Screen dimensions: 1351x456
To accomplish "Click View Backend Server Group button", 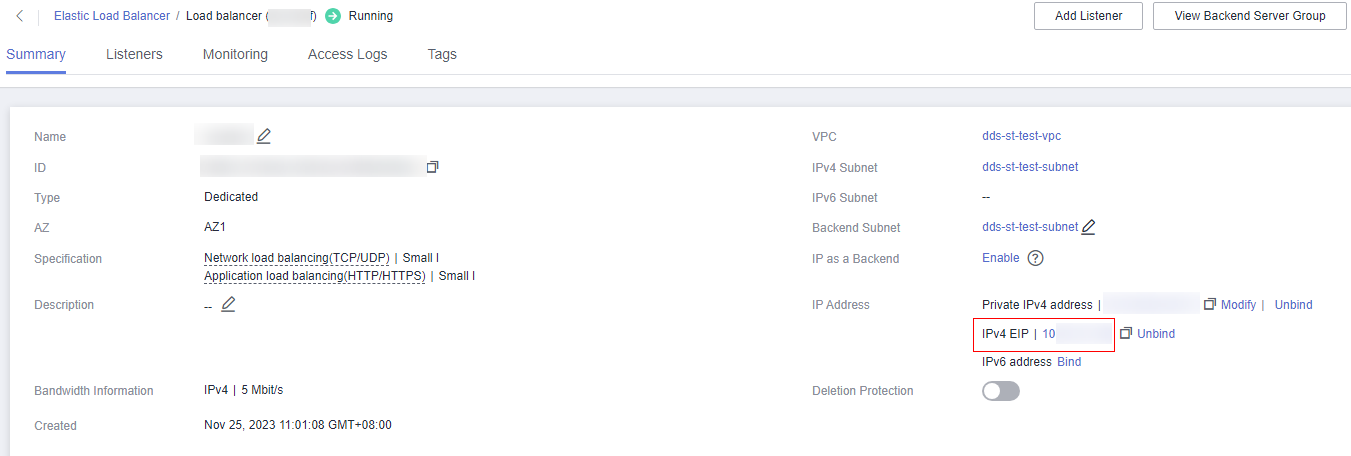I will (1249, 16).
